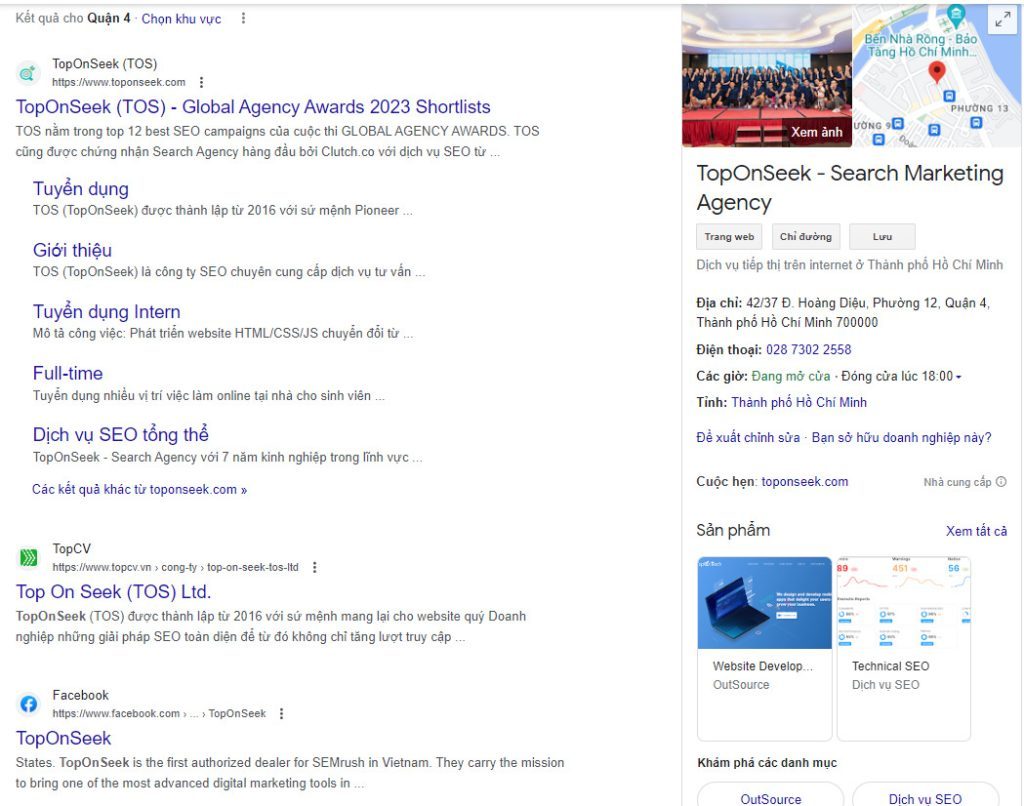The image size is (1024, 806).
Task: Select the Trang web tab
Action: tap(728, 236)
